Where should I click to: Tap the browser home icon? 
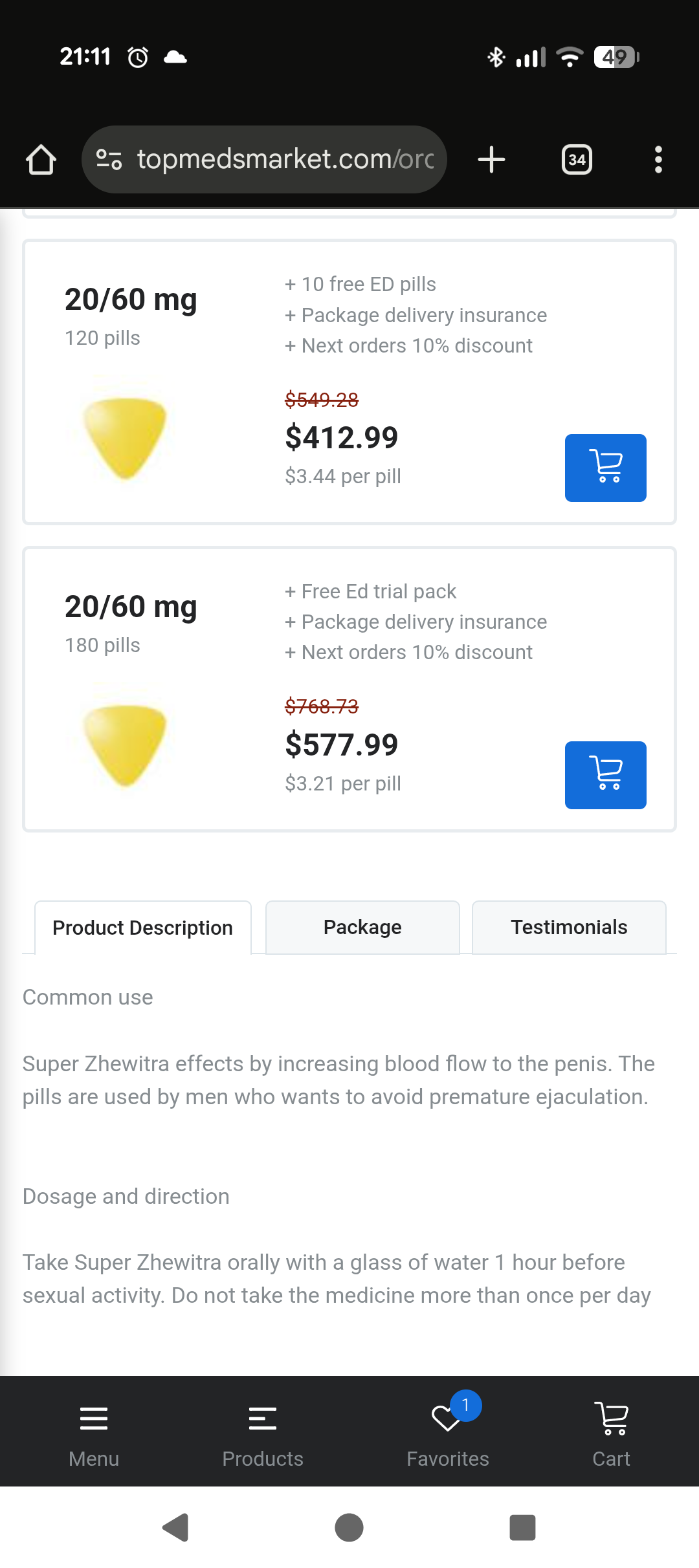[41, 159]
